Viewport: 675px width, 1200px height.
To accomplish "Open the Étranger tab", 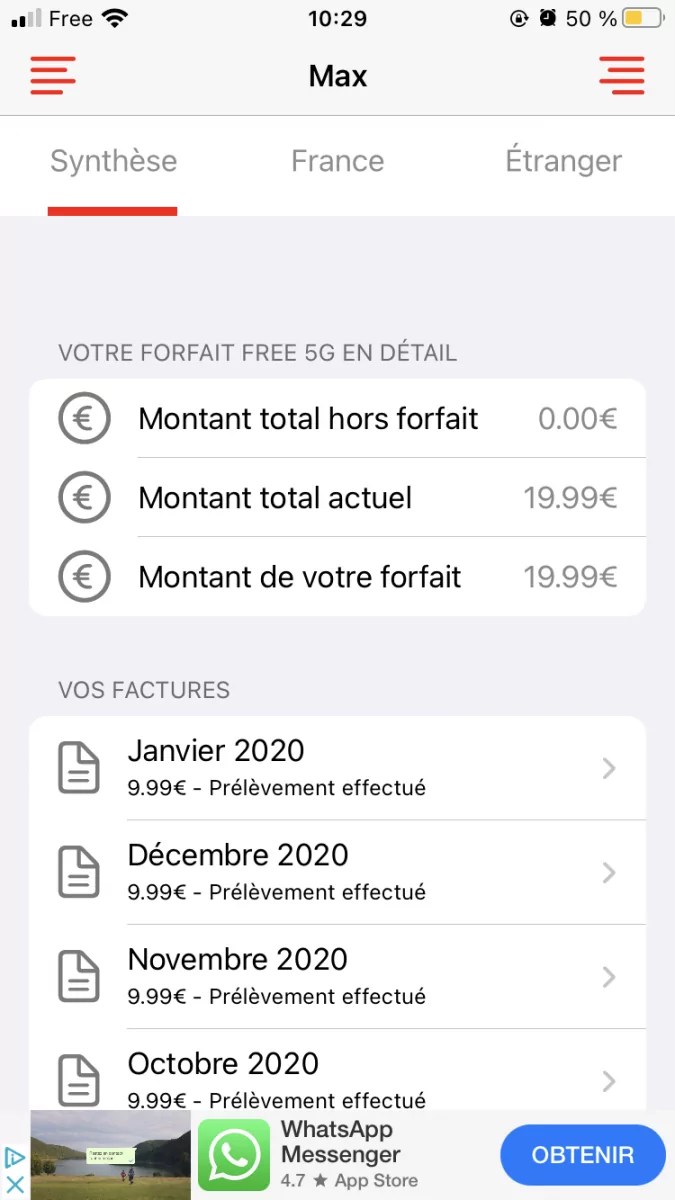I will (563, 161).
